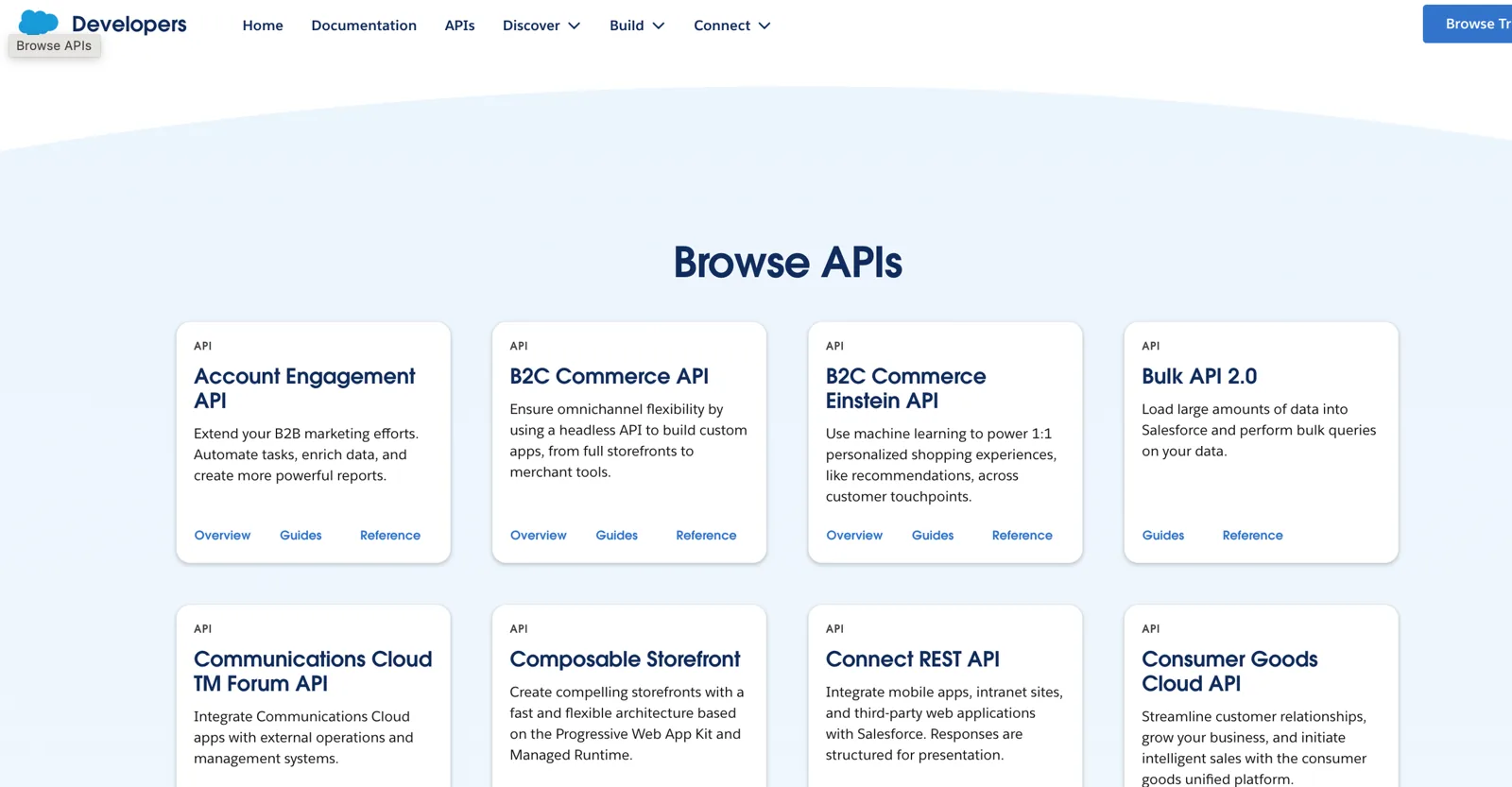Click 'Ensure omnichannel flexibility' description text

point(628,440)
